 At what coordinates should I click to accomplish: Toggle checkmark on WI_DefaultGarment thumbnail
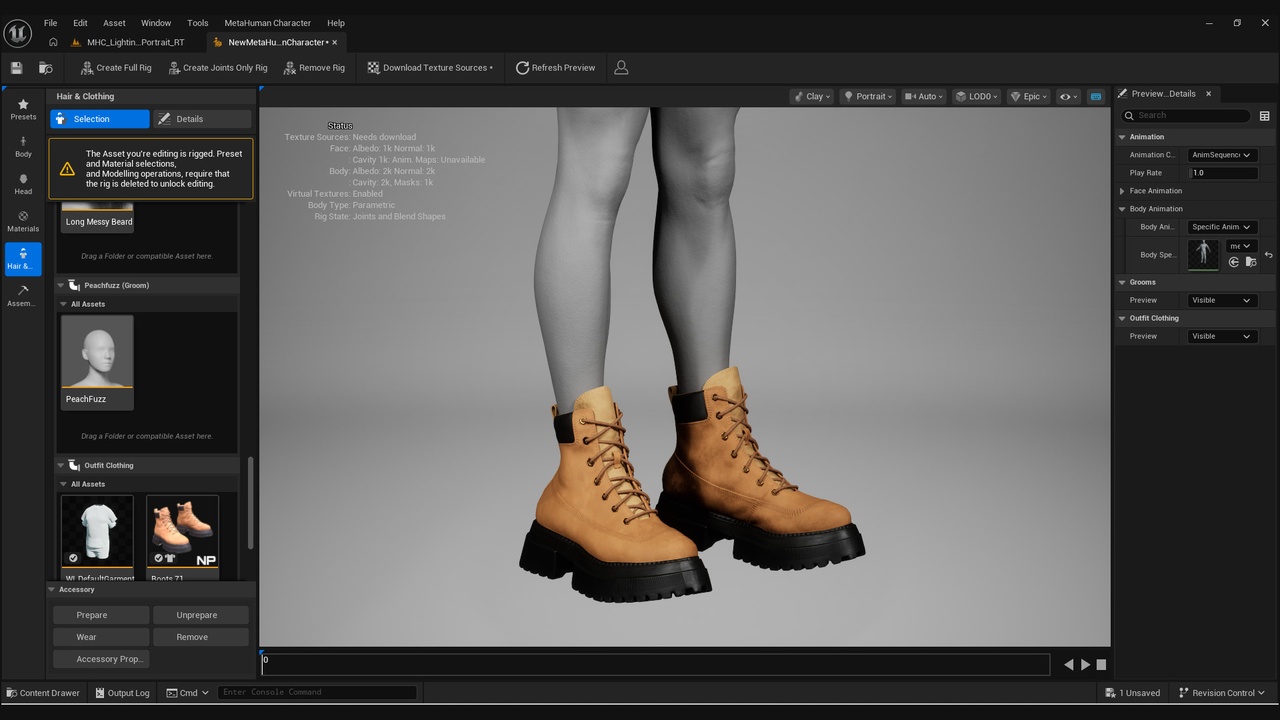point(73,558)
